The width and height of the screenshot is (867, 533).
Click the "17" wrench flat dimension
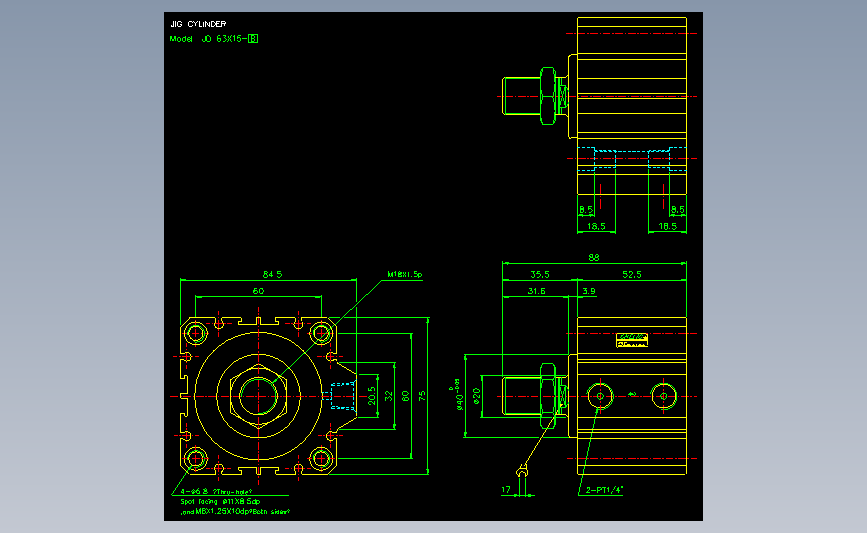[506, 489]
